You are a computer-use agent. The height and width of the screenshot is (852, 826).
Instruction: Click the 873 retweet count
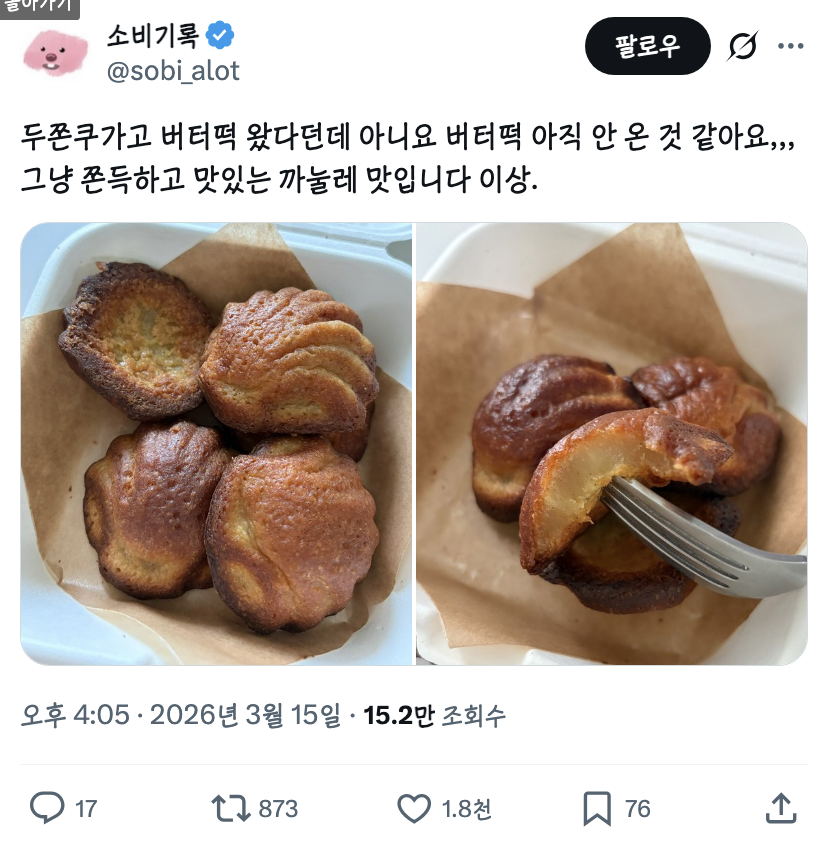278,809
